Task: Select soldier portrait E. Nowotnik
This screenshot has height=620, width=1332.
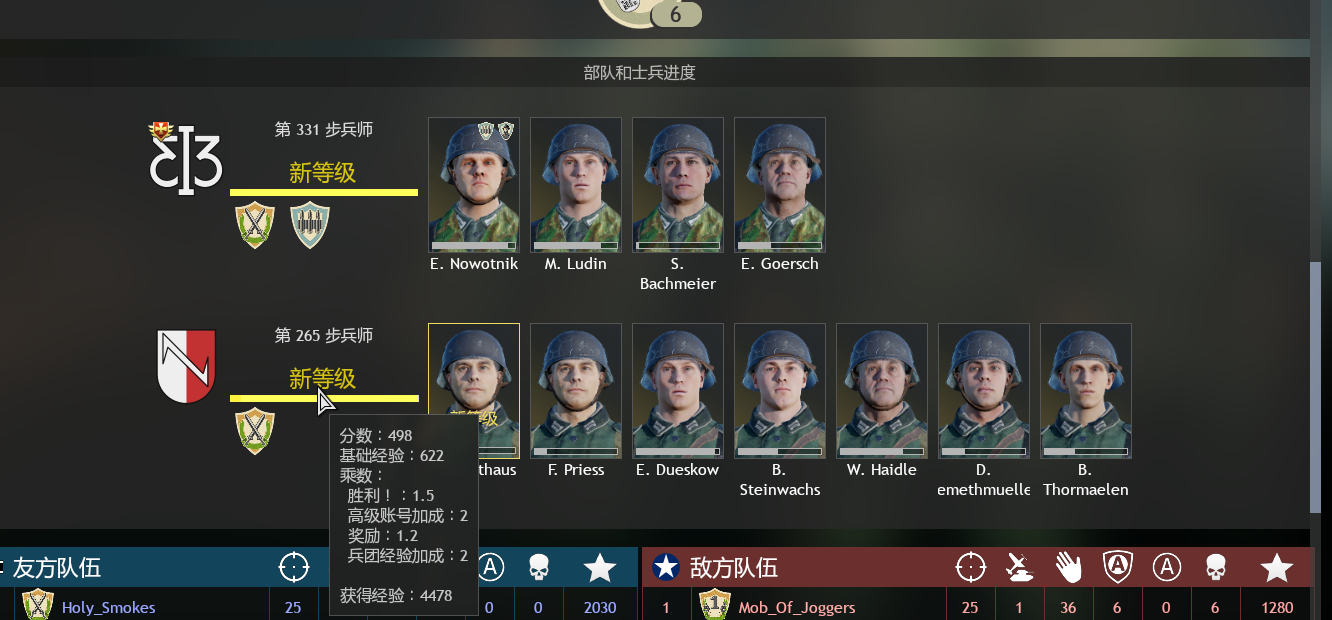Action: (474, 185)
